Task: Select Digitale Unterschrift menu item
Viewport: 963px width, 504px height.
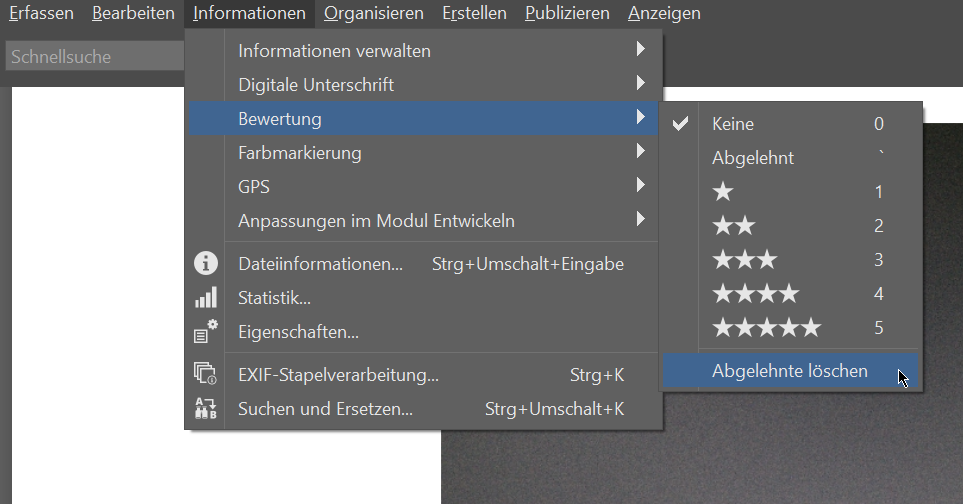Action: click(424, 85)
